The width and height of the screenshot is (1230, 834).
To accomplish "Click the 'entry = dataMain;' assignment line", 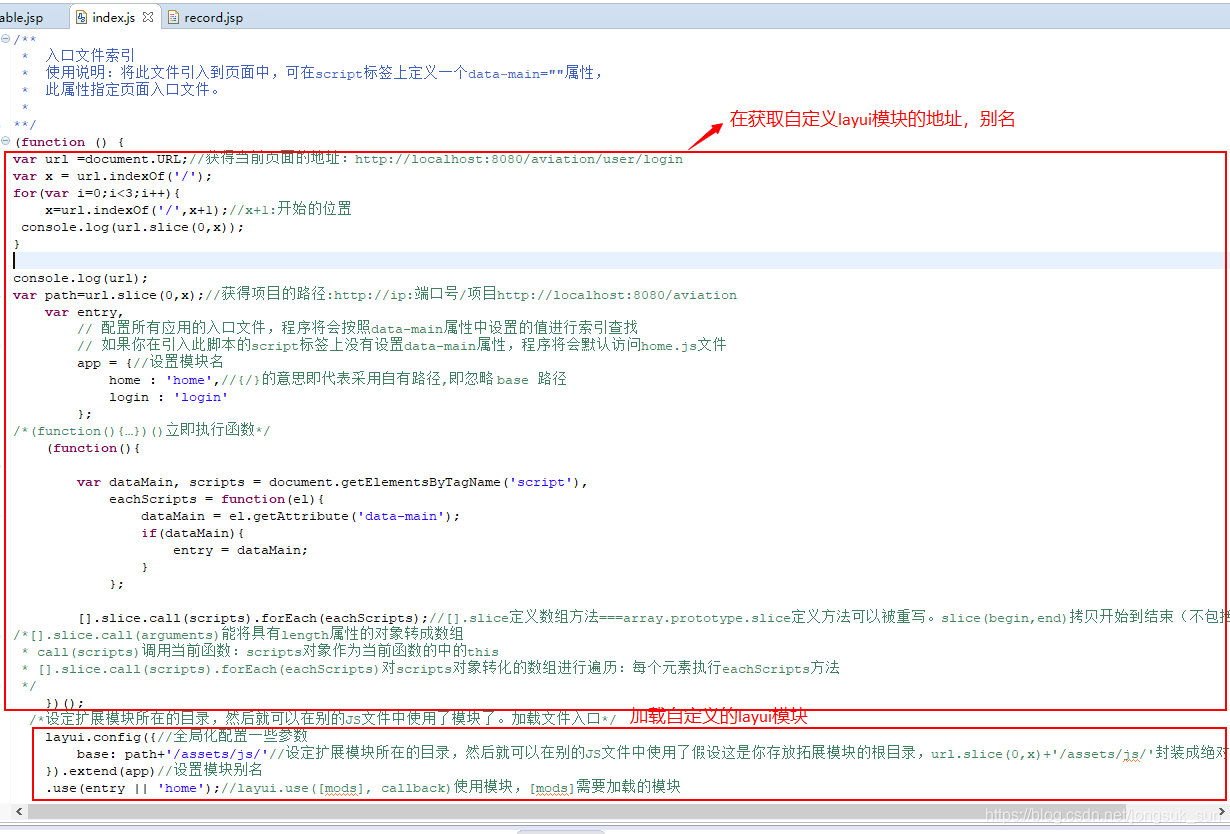I will 241,549.
